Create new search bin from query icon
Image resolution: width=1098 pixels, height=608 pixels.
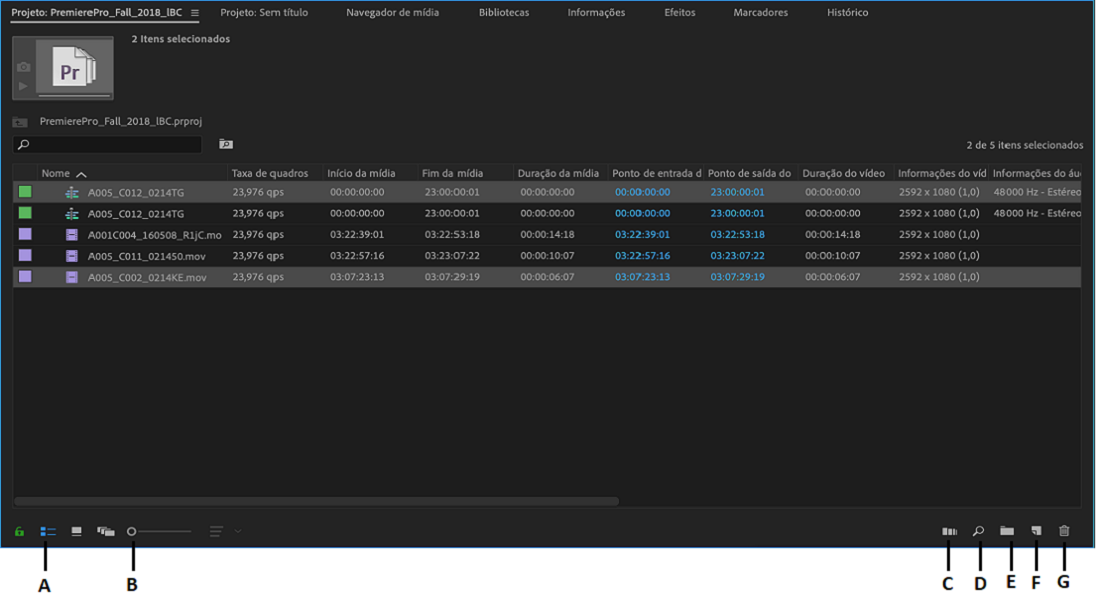coord(226,144)
